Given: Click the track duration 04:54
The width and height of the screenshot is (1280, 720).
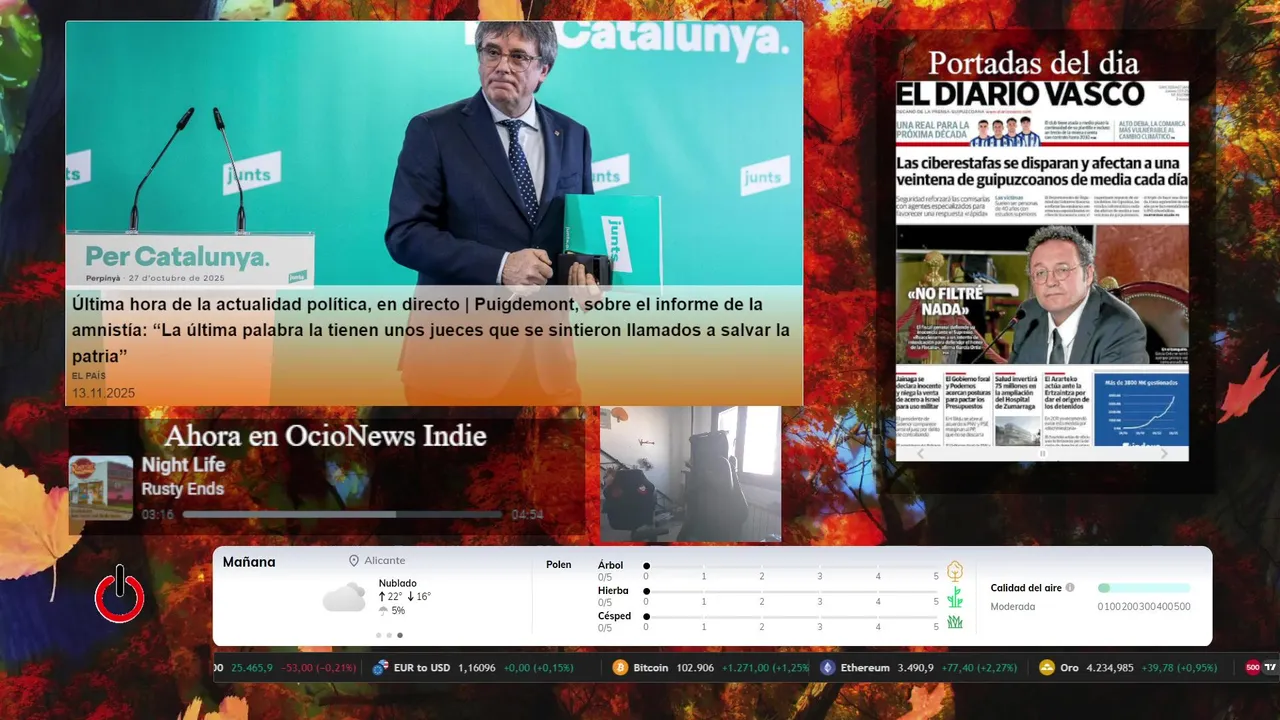Looking at the screenshot, I should [x=527, y=515].
